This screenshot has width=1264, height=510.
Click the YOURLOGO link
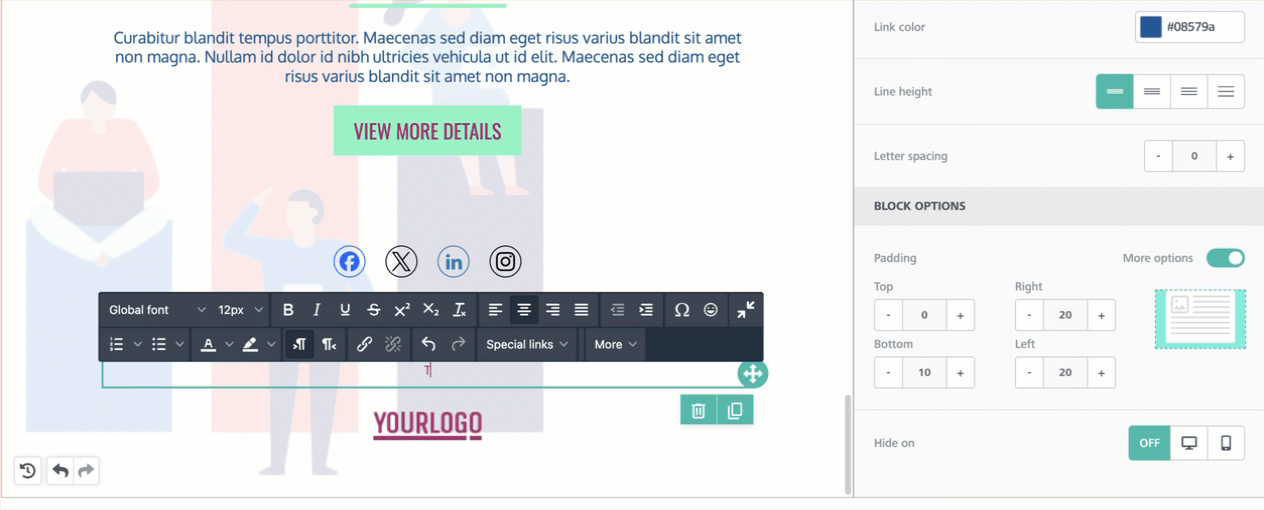(427, 424)
